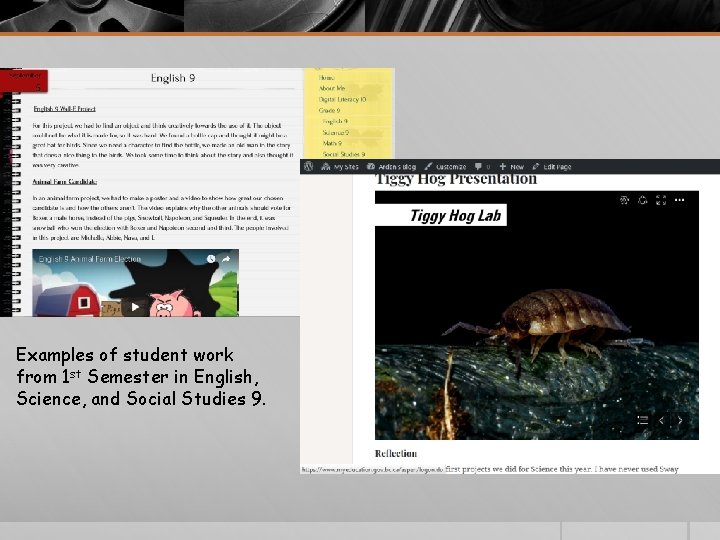The width and height of the screenshot is (720, 540).
Task: Select Math 9 in sticky note menu
Action: (x=332, y=143)
